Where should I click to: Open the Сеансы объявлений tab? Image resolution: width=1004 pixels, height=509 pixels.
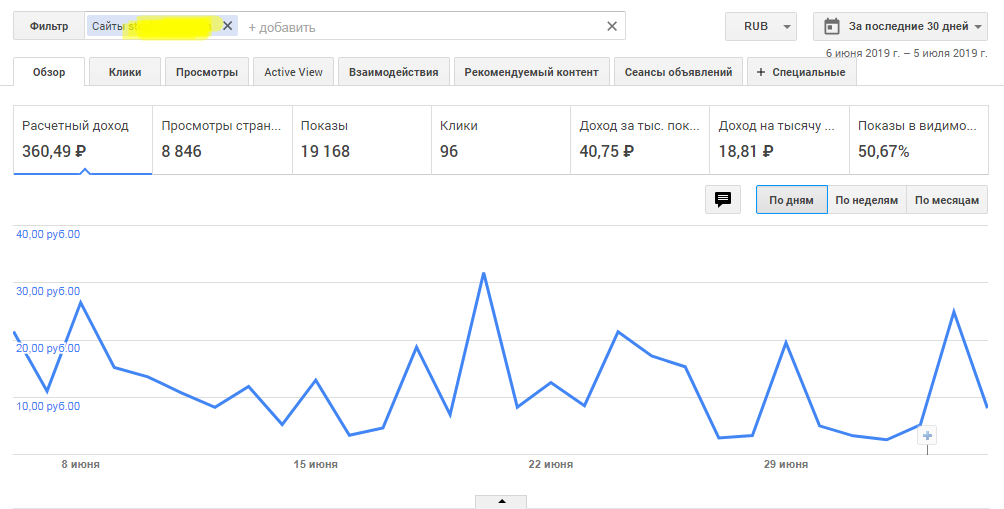678,72
